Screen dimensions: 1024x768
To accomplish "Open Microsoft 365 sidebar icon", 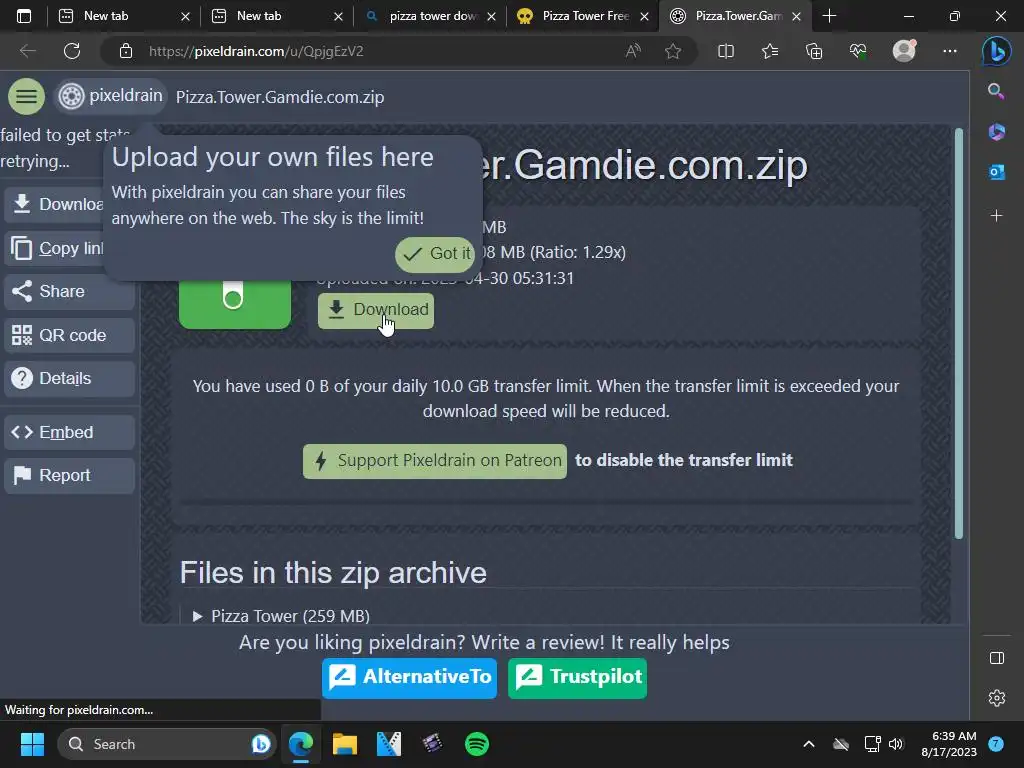I will click(996, 132).
